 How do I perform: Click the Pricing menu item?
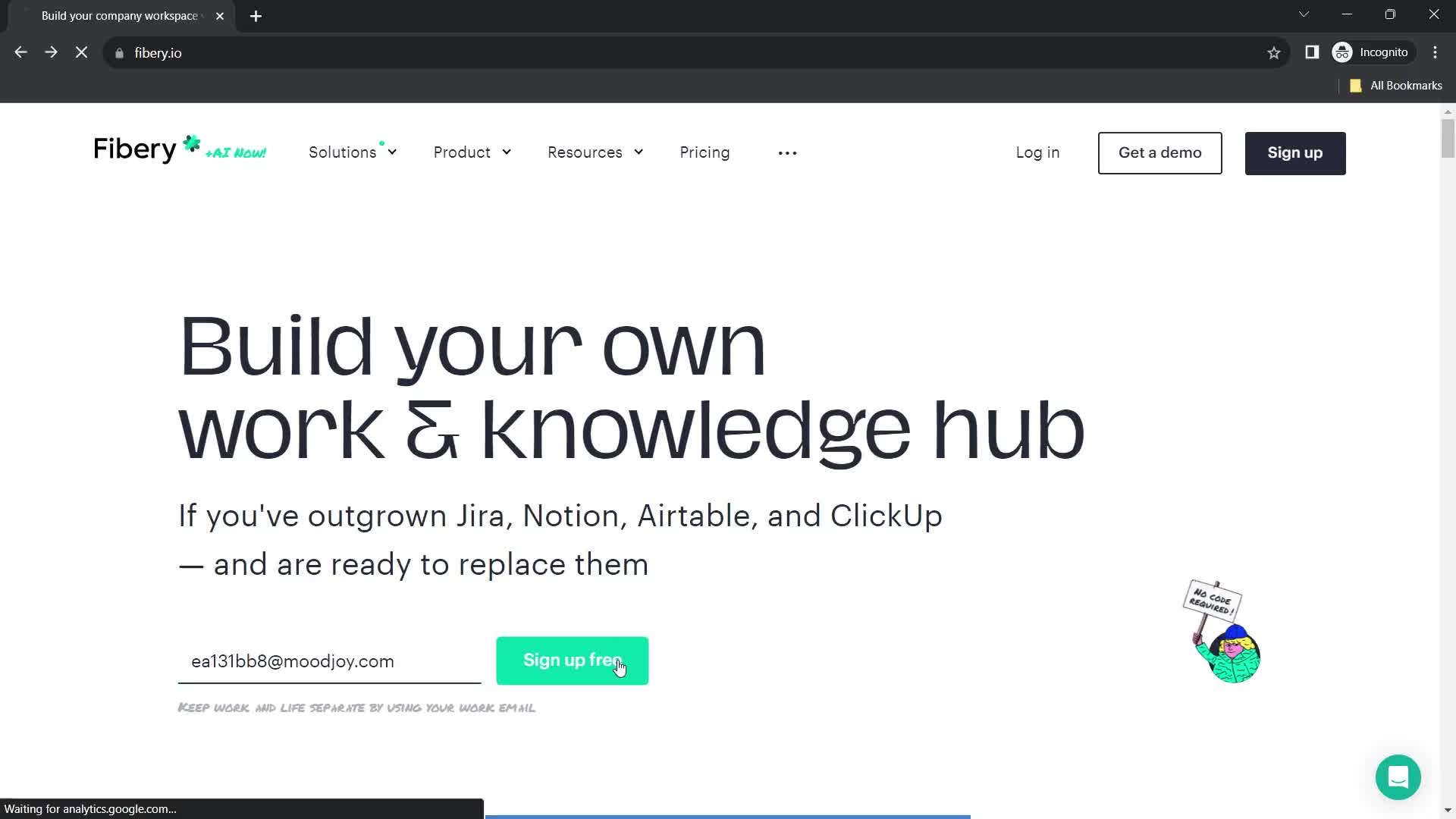tap(705, 152)
